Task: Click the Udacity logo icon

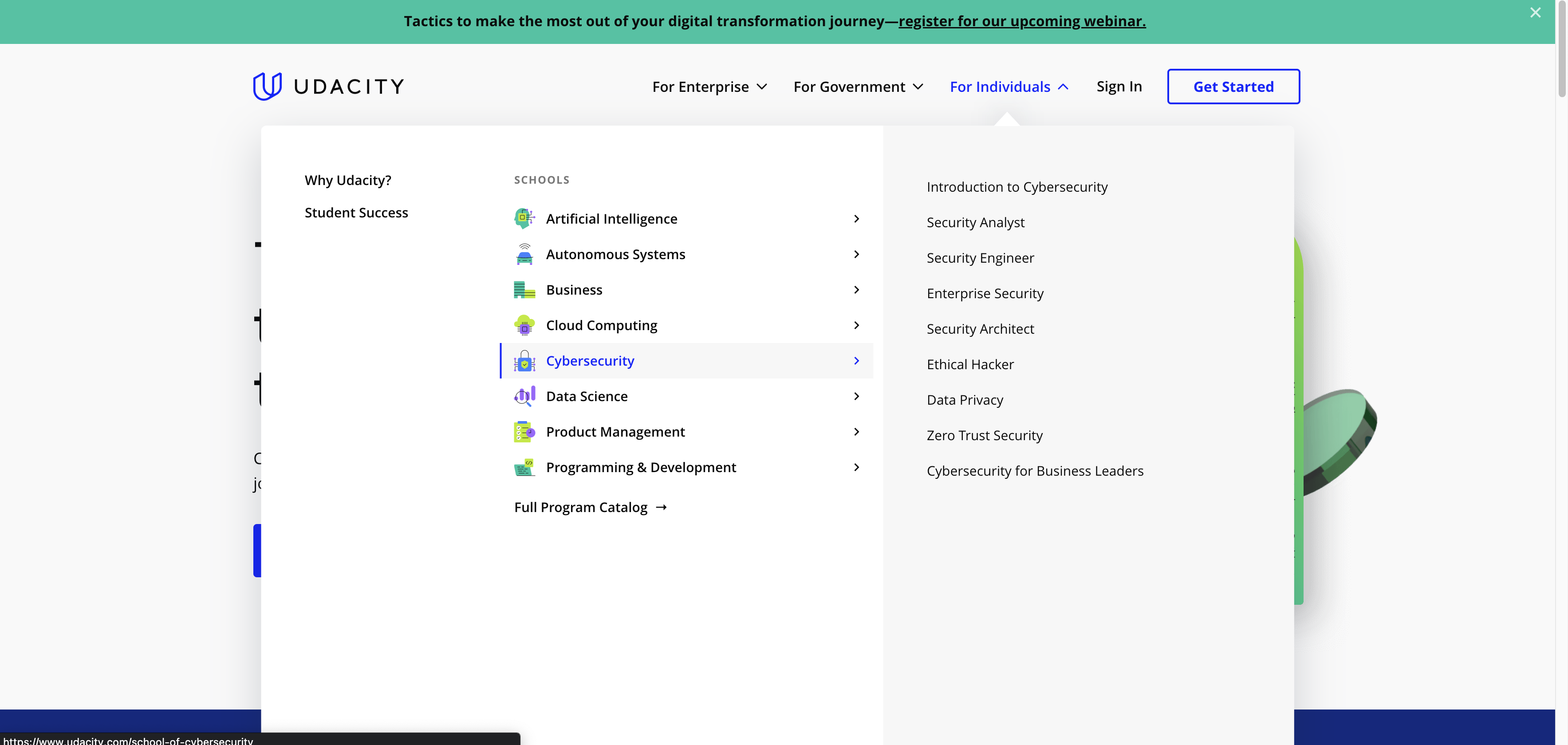Action: tap(267, 87)
